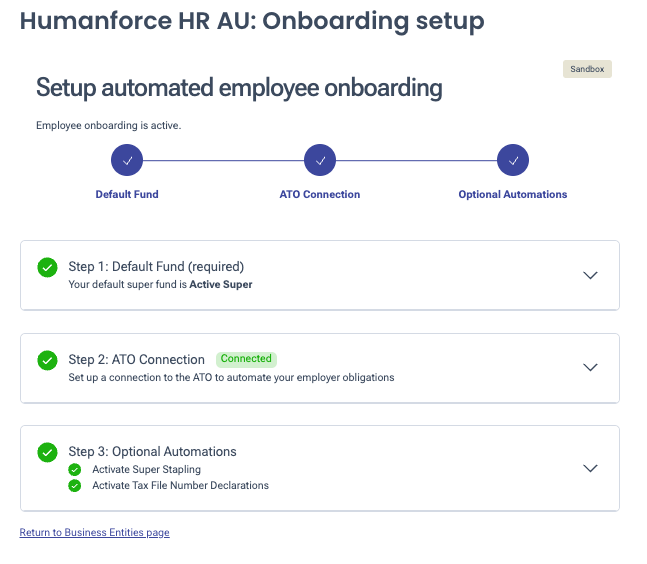Click green check icon beside Step 1
Screen dimensions: 647x564
pos(47,267)
